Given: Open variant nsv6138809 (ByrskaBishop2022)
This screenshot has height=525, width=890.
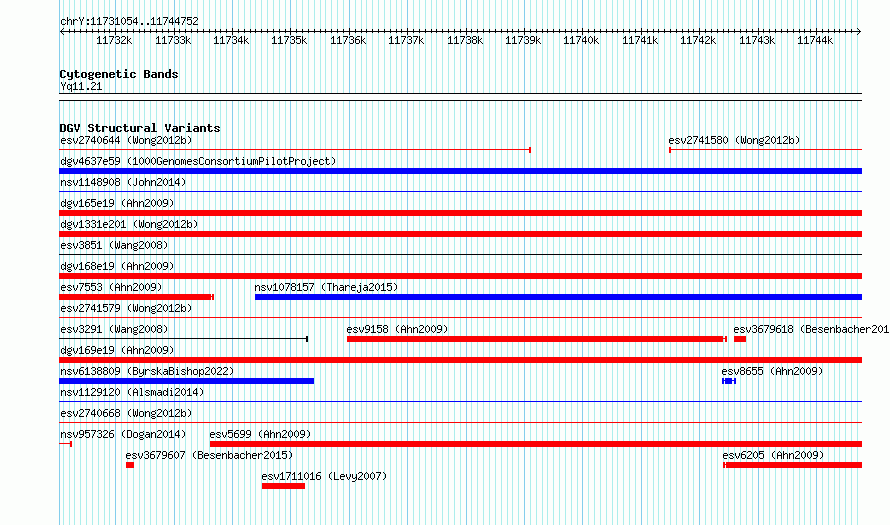Looking at the screenshot, I should point(147,371).
